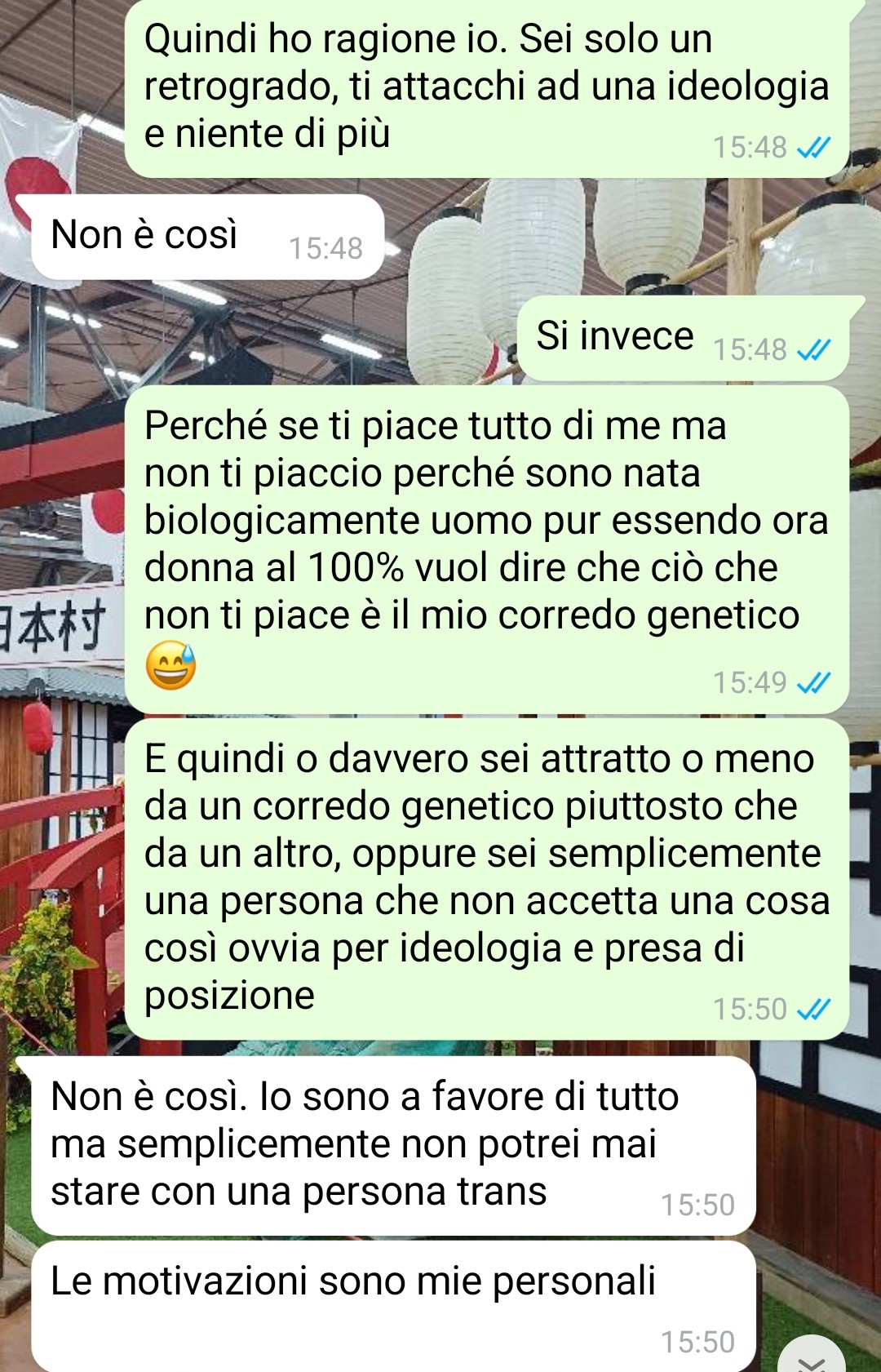Tap the blue read ticks on 'Si invece'
The width and height of the screenshot is (881, 1372).
[813, 350]
